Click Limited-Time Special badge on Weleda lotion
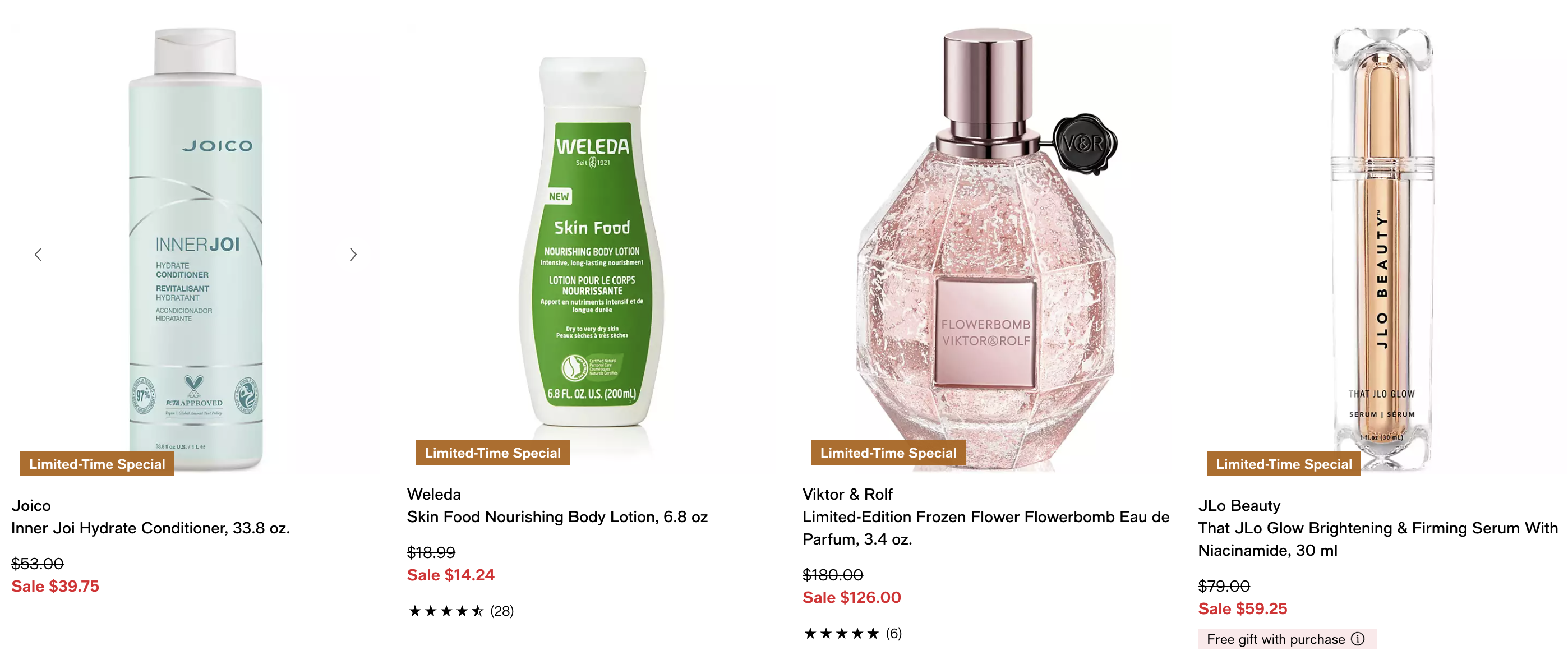1568x655 pixels. 492,453
